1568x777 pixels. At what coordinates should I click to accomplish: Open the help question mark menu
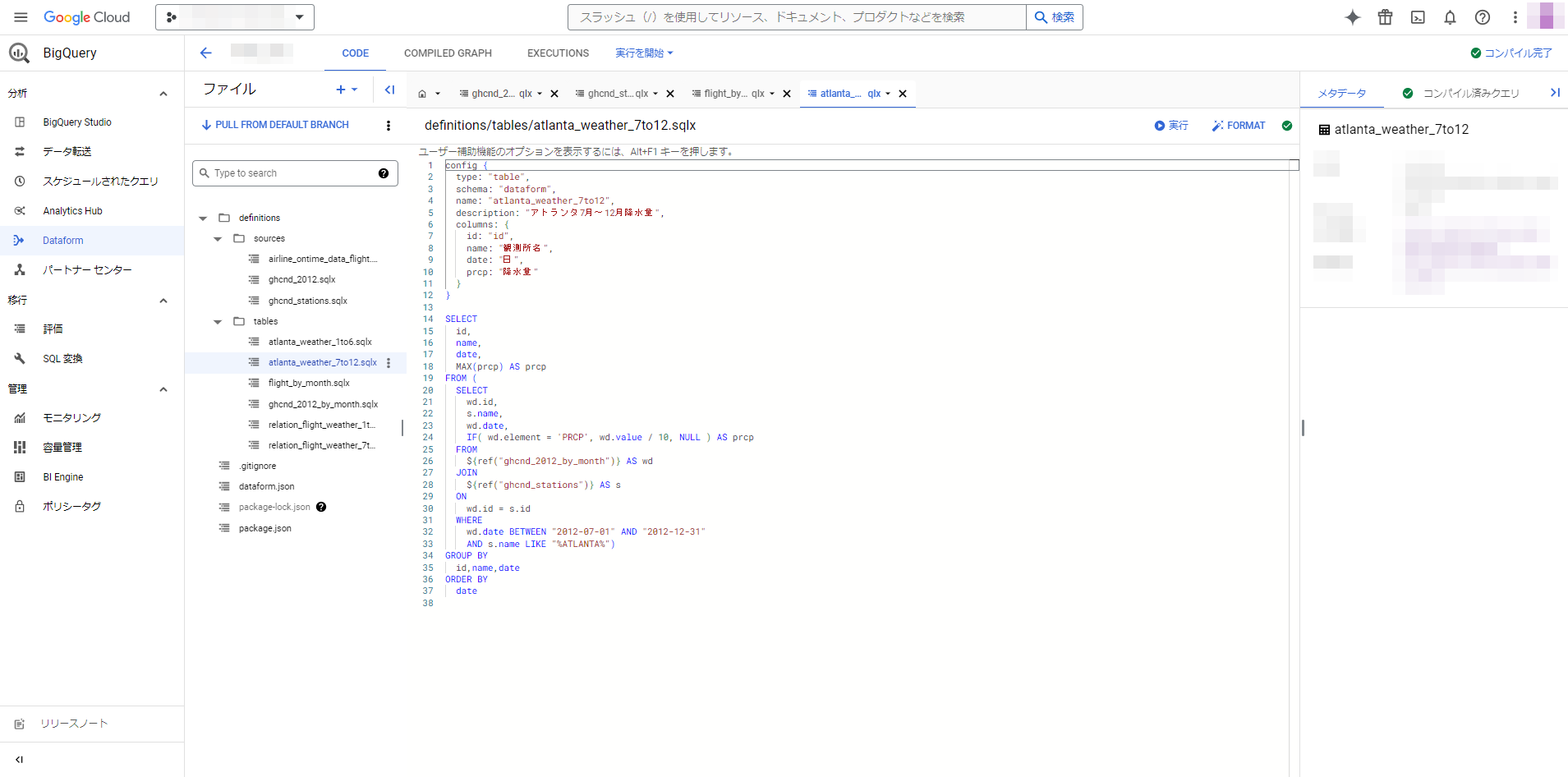(x=1483, y=17)
